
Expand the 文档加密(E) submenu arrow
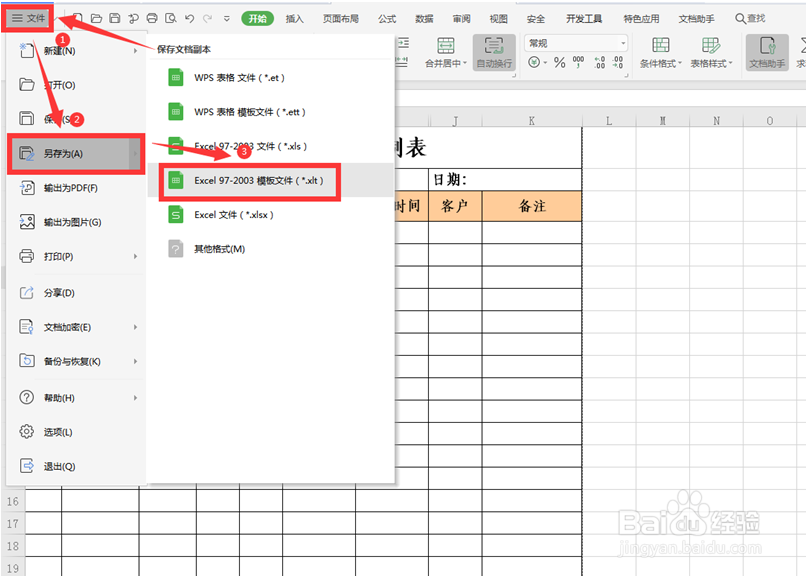pyautogui.click(x=135, y=327)
